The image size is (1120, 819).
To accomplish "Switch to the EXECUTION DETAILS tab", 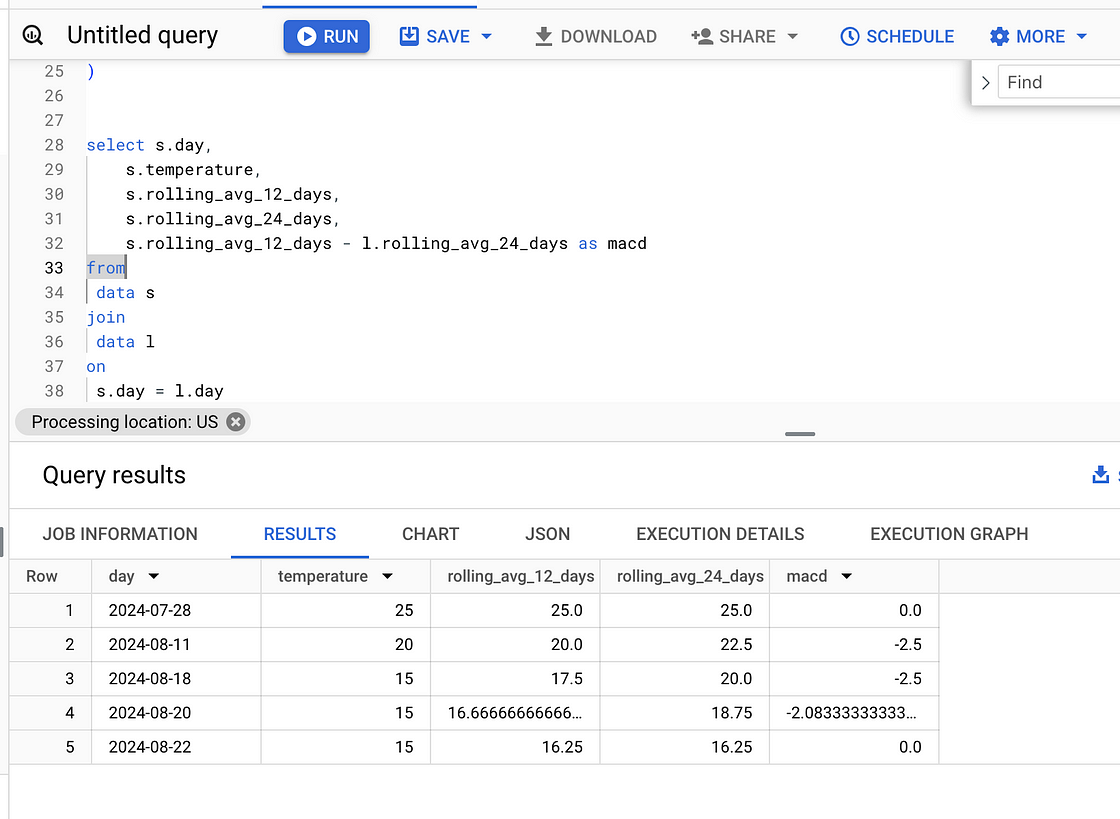I will click(720, 534).
